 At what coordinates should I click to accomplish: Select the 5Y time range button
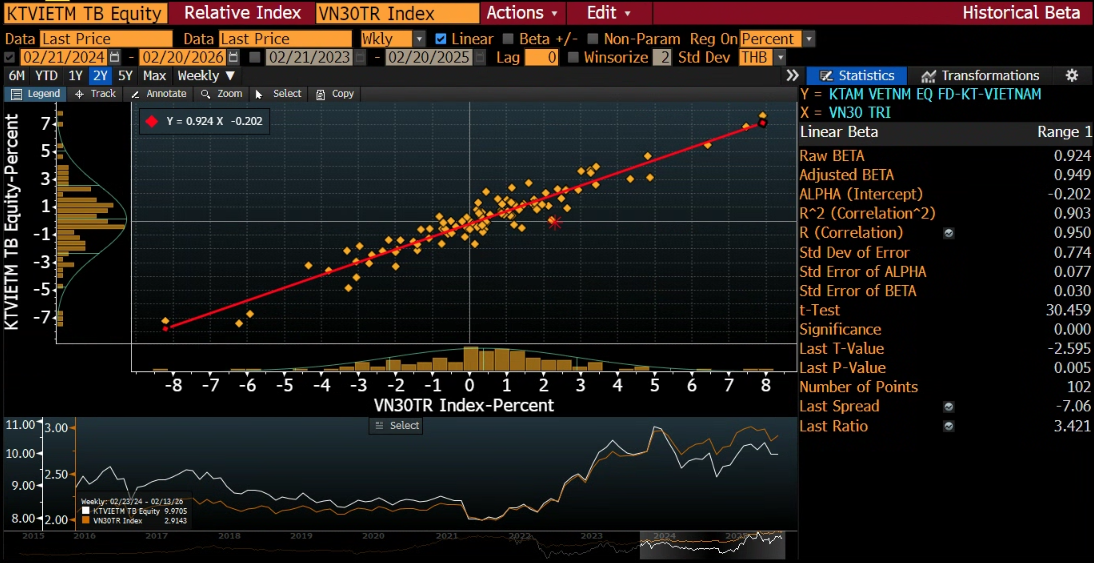tap(126, 75)
